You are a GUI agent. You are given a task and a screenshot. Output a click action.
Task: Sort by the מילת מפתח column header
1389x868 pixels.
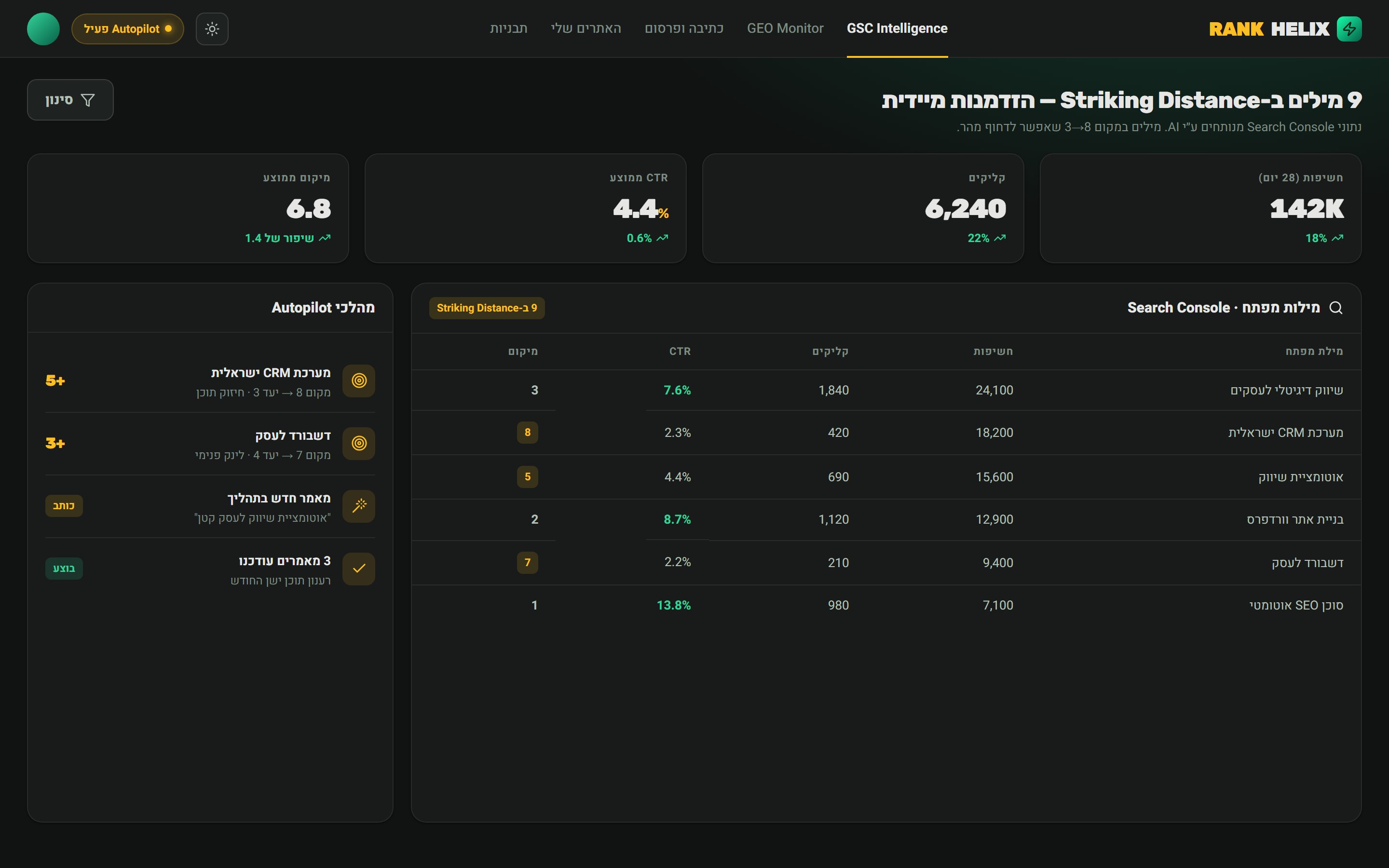1314,352
